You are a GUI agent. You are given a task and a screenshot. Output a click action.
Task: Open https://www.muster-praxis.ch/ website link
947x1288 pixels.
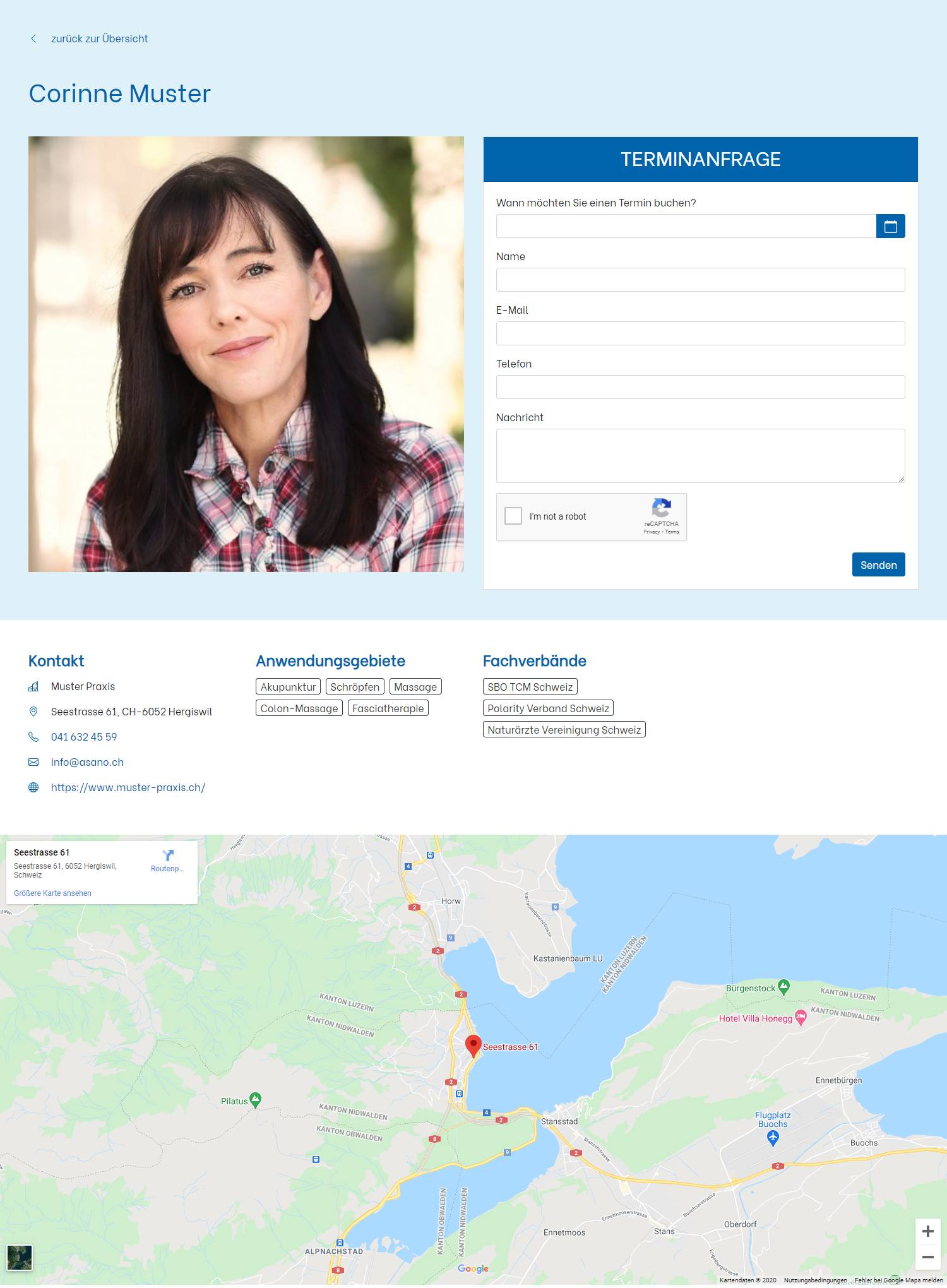click(x=128, y=787)
